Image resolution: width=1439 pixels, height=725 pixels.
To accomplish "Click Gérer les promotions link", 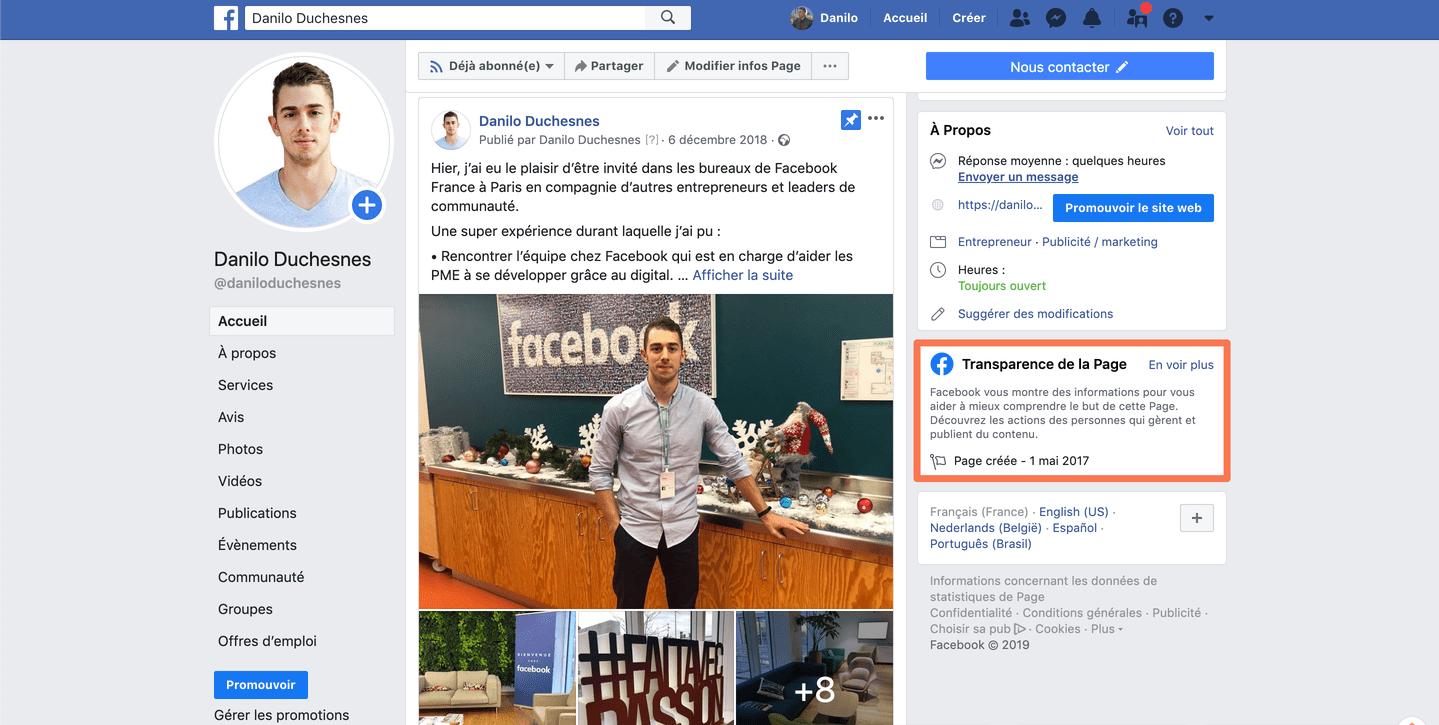I will tap(282, 715).
